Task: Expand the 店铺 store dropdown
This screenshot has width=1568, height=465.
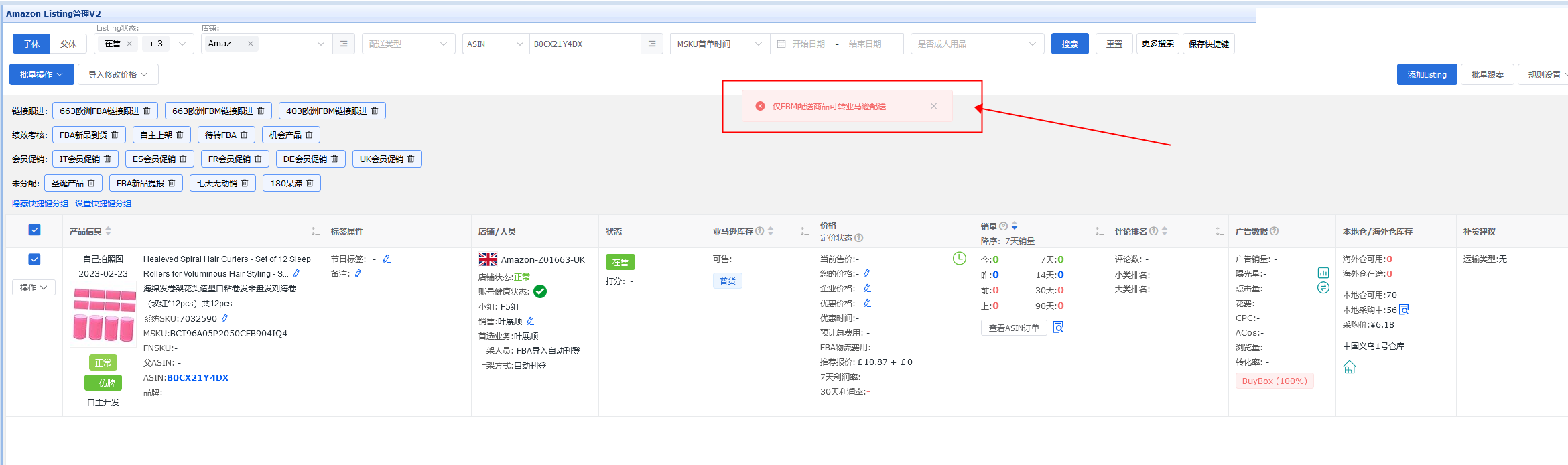Action: tap(321, 44)
